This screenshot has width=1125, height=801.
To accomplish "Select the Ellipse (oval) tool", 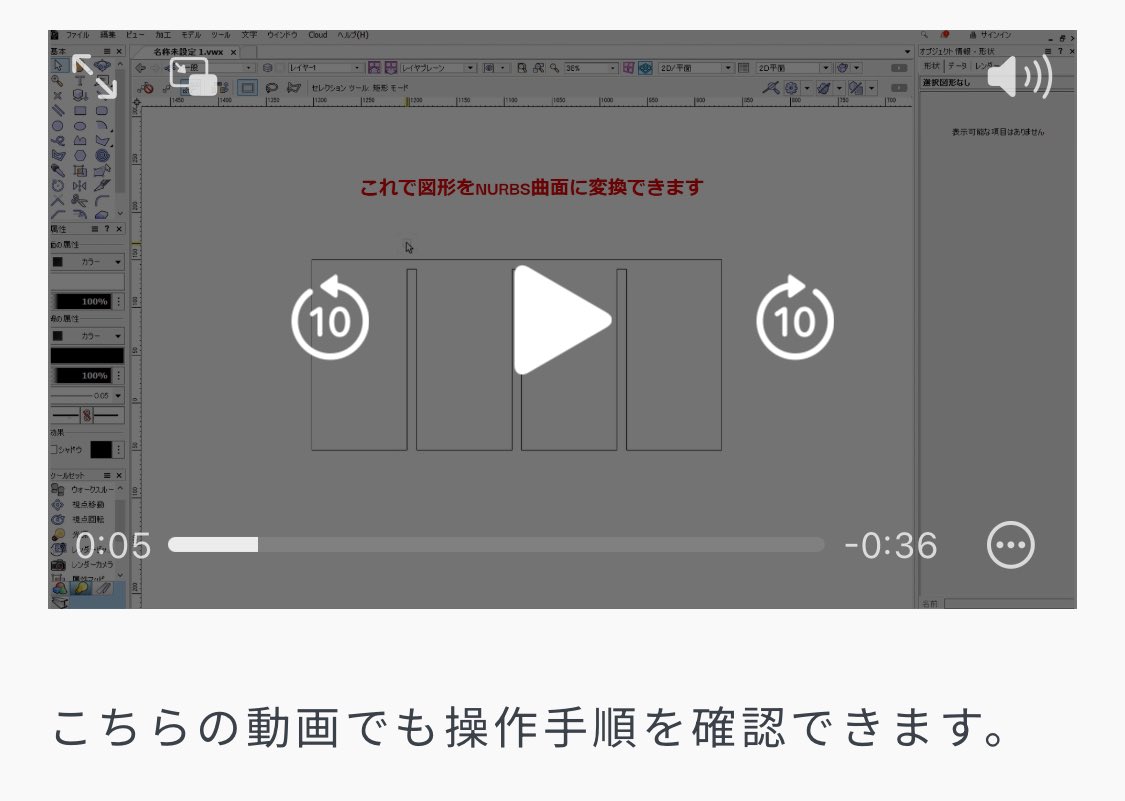I will pyautogui.click(x=80, y=126).
